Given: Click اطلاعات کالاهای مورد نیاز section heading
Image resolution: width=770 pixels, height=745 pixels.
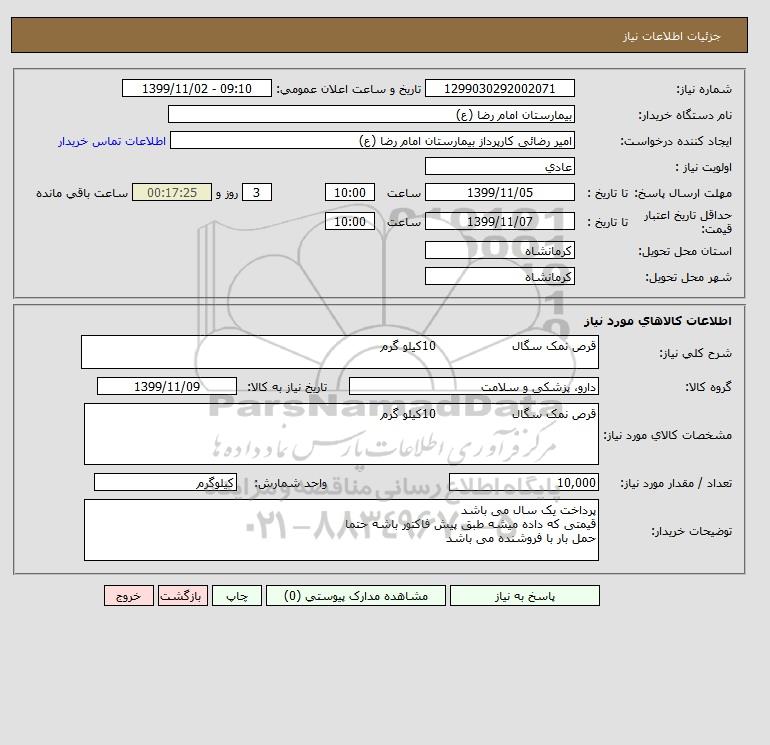Looking at the screenshot, I should point(658,321).
